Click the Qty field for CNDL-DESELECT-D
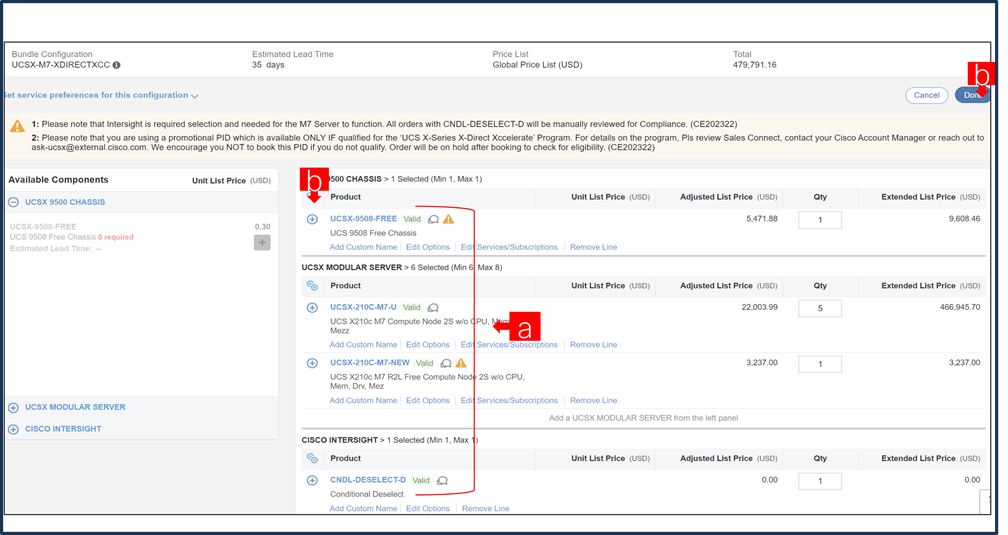1008x535 pixels. pyautogui.click(x=820, y=481)
